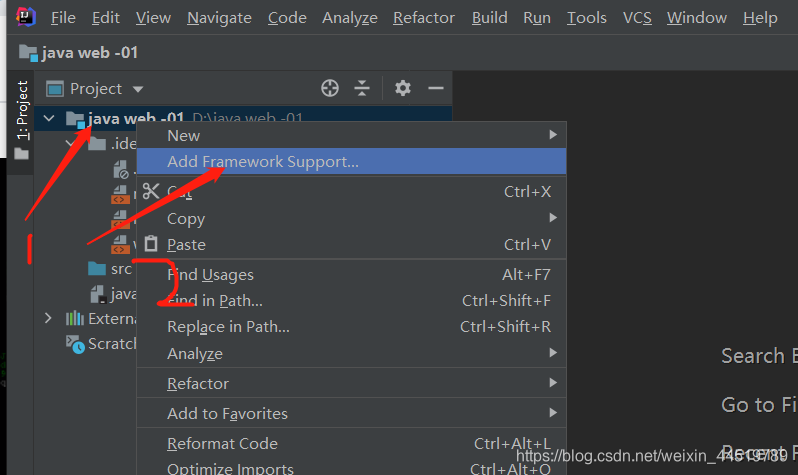Open the Tools menu

(586, 18)
